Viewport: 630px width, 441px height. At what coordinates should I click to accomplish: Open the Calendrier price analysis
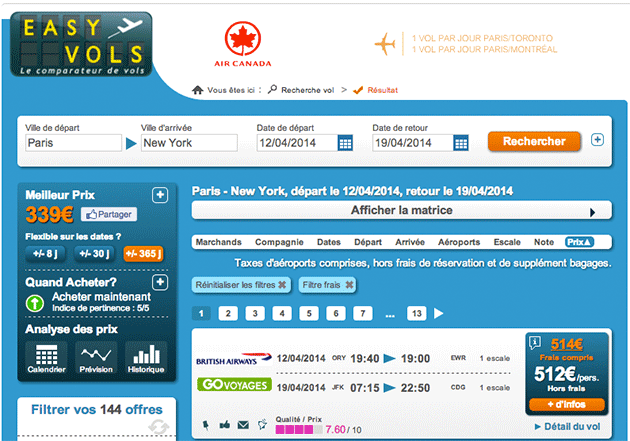point(47,358)
